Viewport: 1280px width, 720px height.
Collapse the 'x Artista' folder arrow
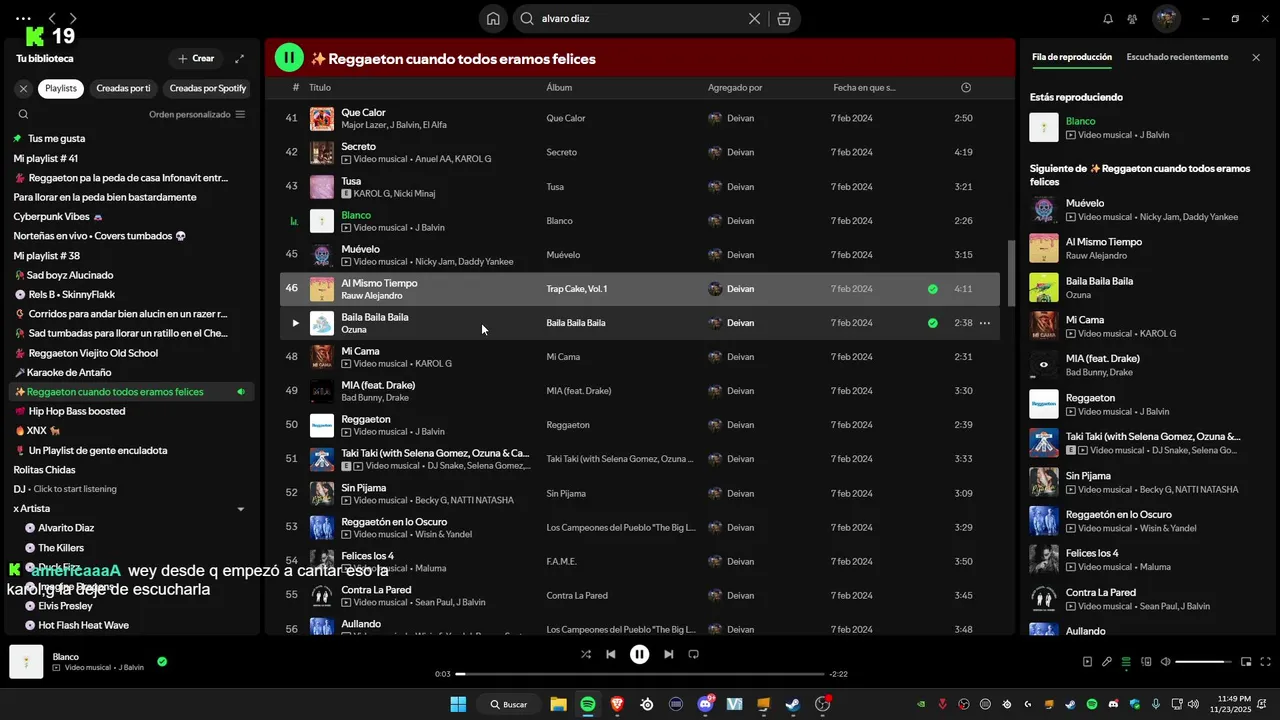(x=240, y=509)
